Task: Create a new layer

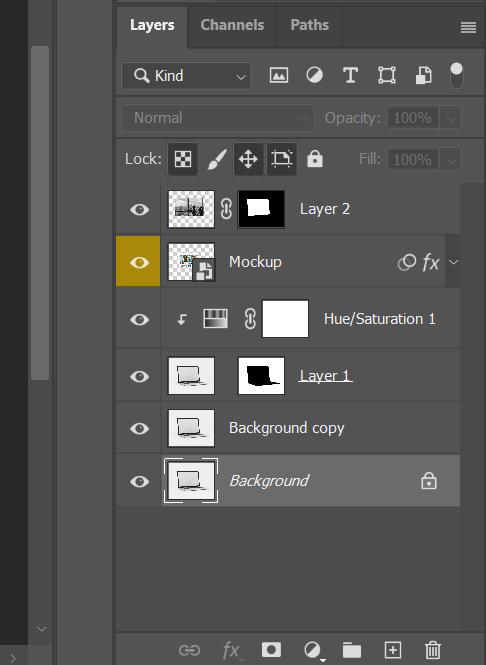Action: pyautogui.click(x=393, y=650)
